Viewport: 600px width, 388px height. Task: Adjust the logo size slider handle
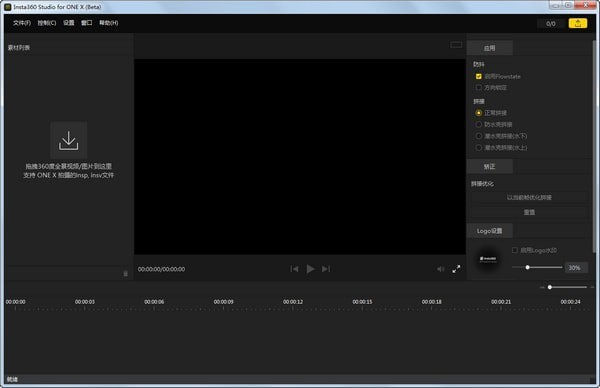pos(527,267)
